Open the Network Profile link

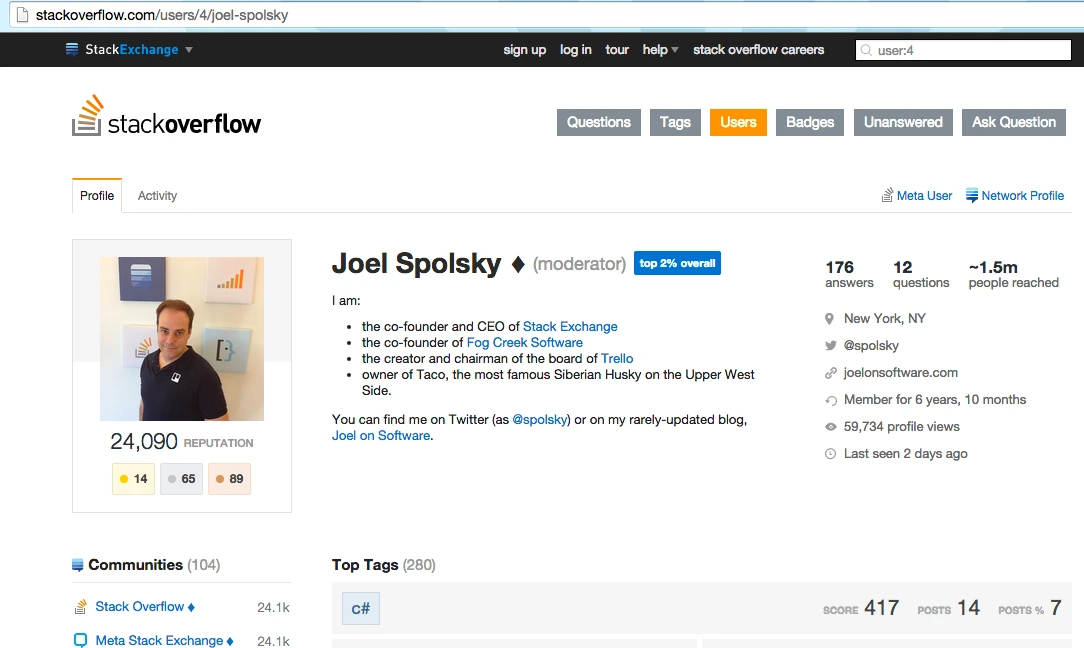1022,196
